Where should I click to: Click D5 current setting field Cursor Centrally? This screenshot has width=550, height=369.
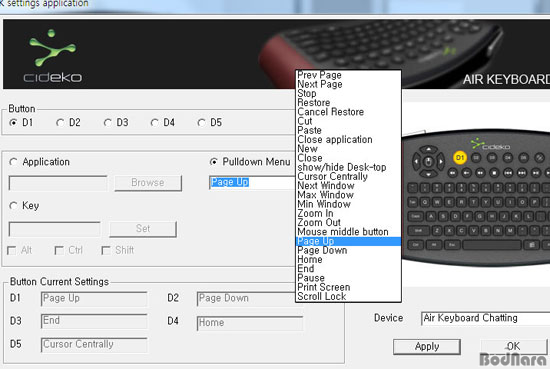94,345
